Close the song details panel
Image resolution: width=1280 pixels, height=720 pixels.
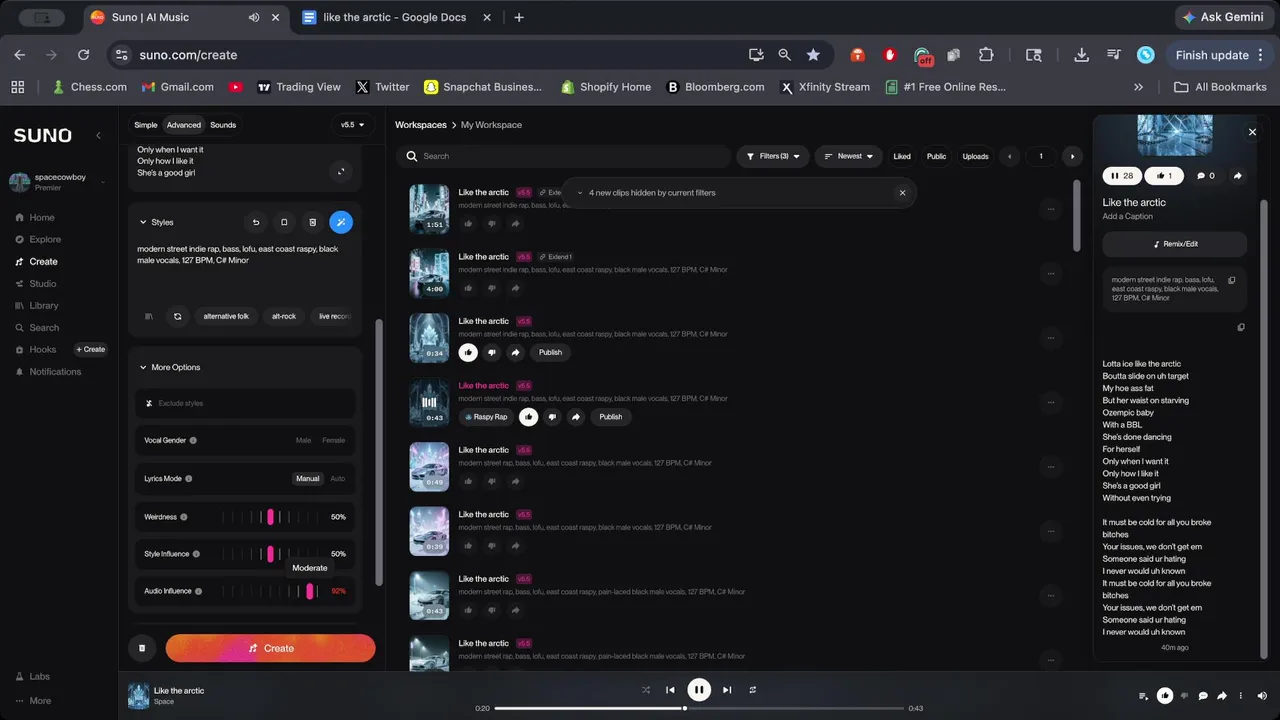click(x=1252, y=132)
